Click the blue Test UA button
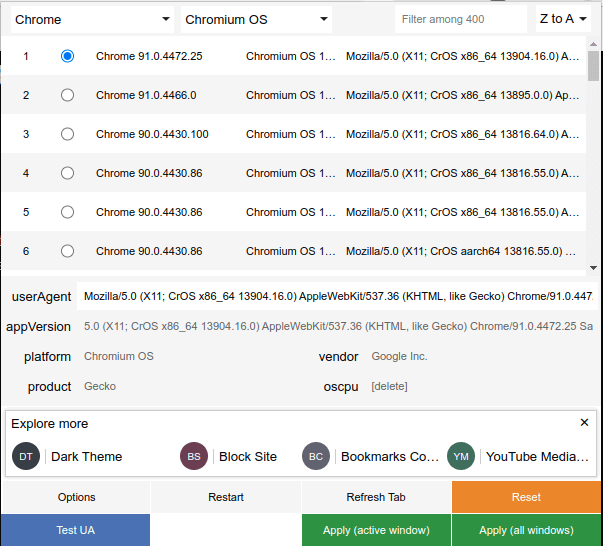 click(75, 530)
